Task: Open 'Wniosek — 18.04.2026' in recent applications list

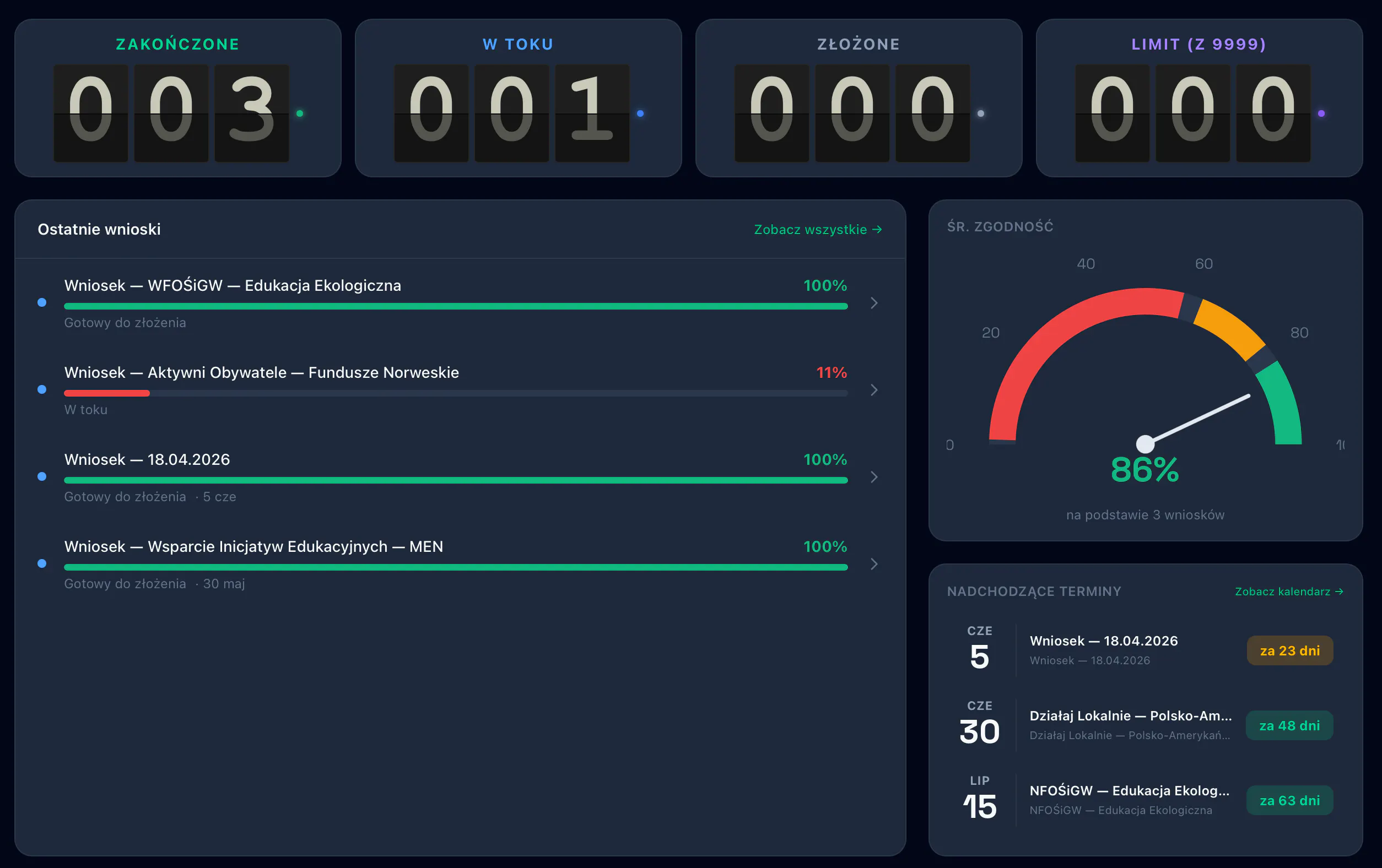Action: [147, 459]
